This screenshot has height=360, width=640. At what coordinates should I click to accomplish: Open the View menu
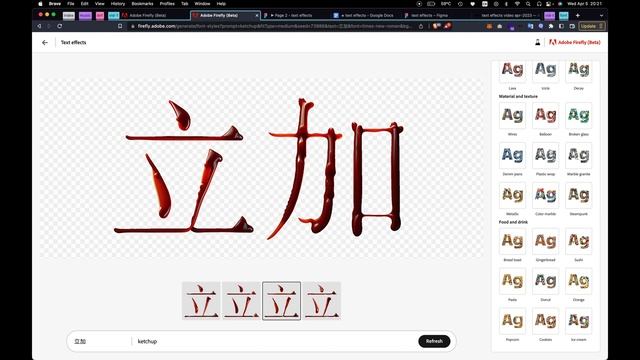100,4
